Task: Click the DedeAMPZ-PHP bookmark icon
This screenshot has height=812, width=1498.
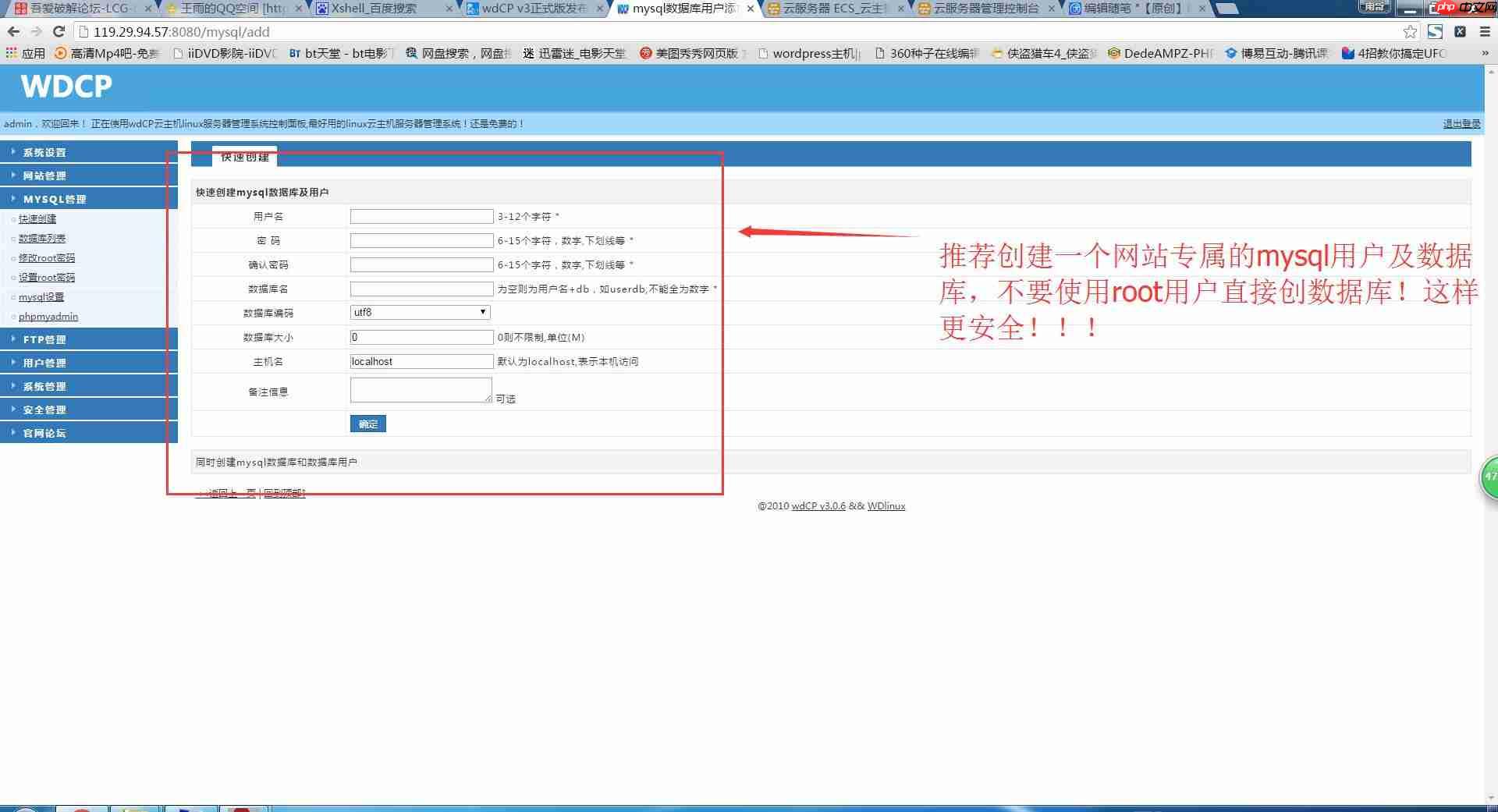Action: point(1113,53)
